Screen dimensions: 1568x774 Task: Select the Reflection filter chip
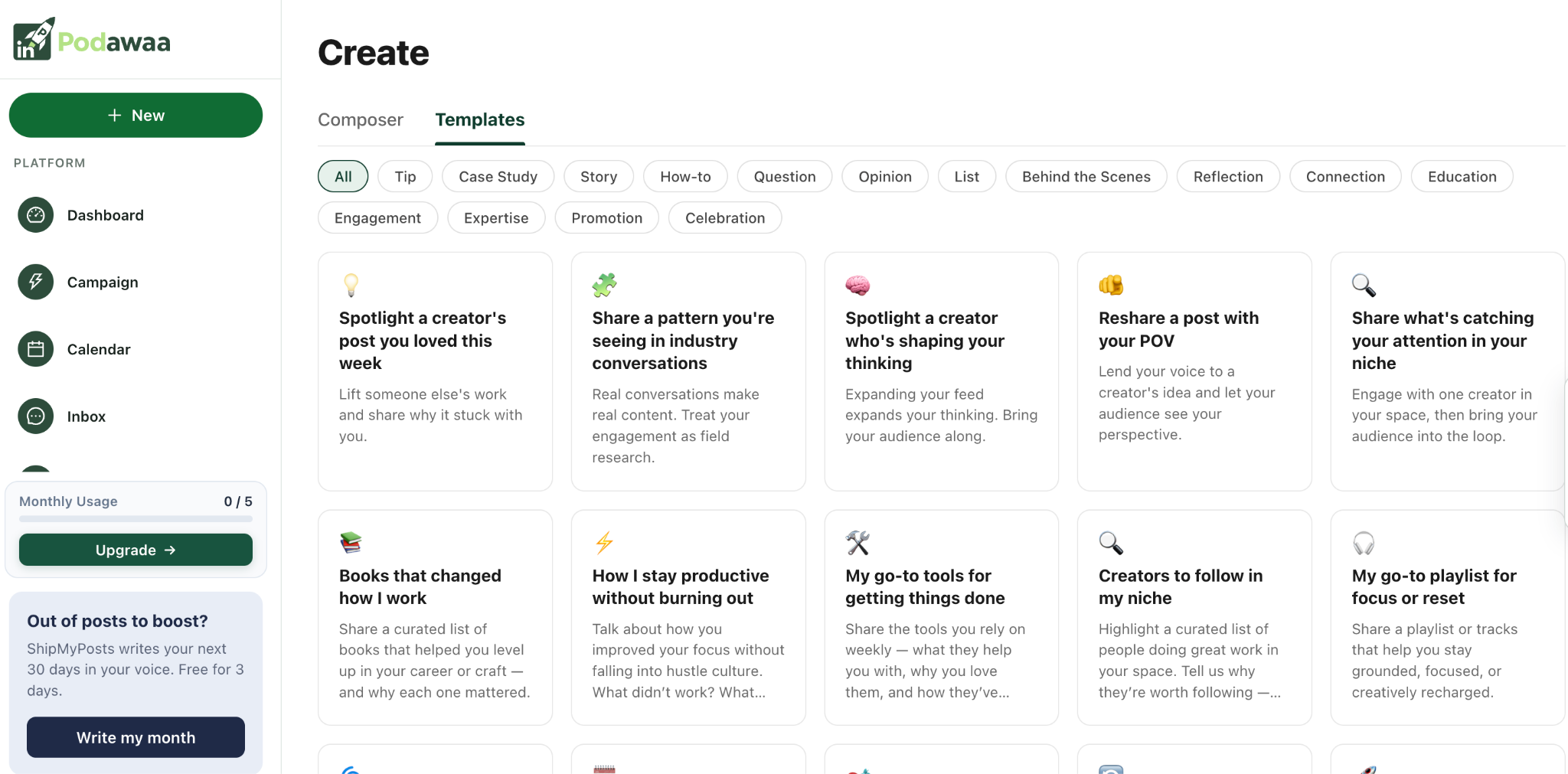coord(1228,176)
